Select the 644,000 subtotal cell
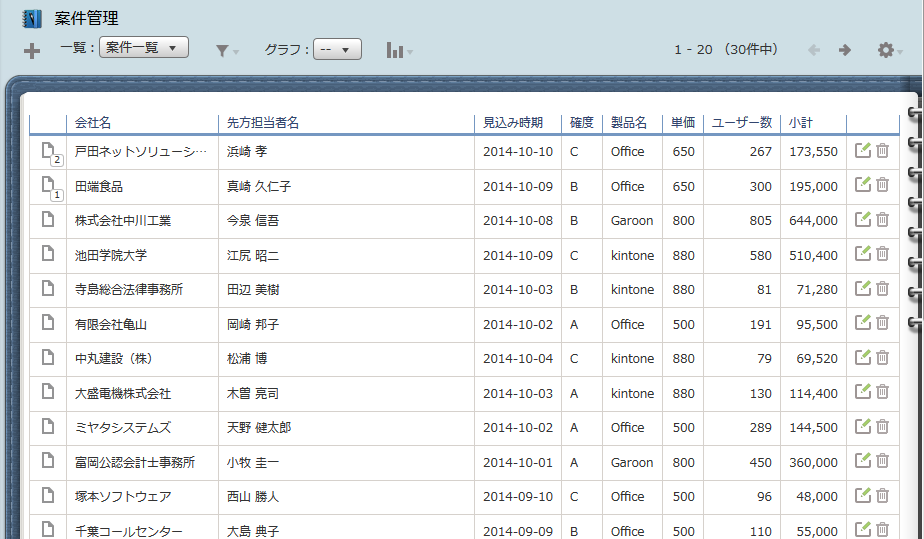Screen dimensions: 924x539 pos(813,221)
